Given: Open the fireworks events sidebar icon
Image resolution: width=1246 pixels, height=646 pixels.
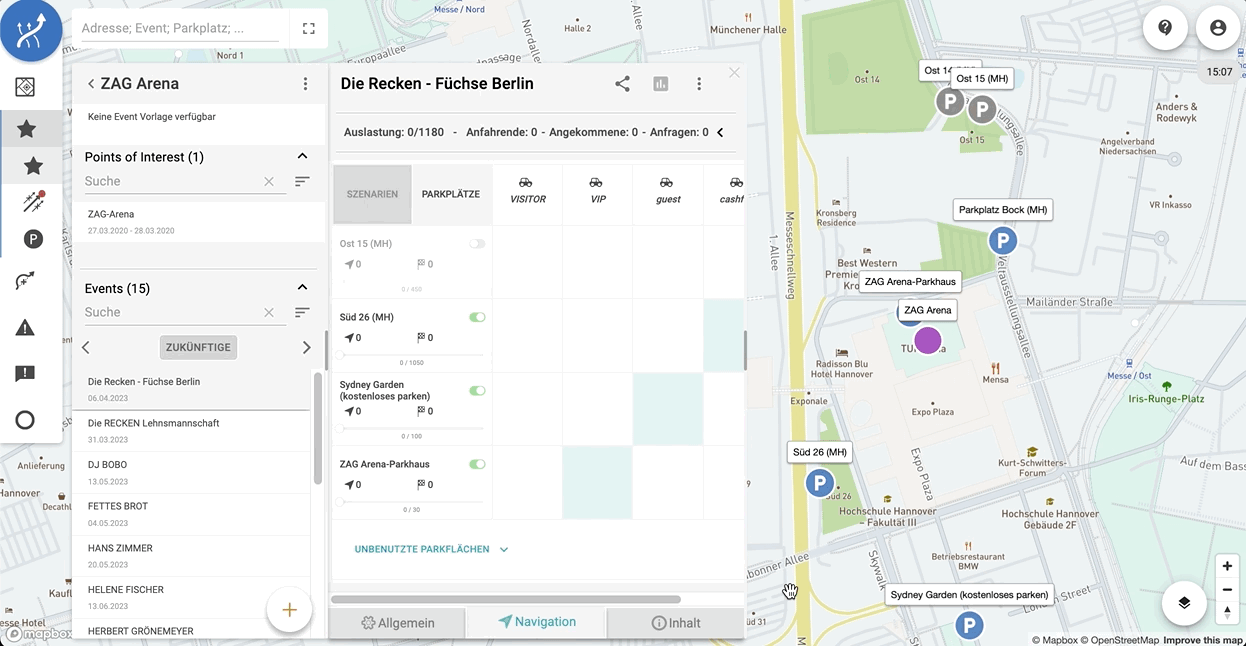Looking at the screenshot, I should pos(33,202).
